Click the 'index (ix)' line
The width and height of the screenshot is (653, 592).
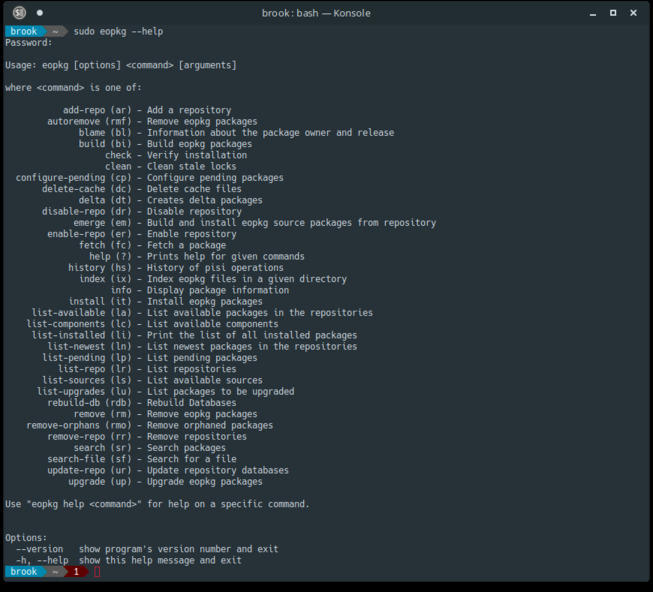213,279
